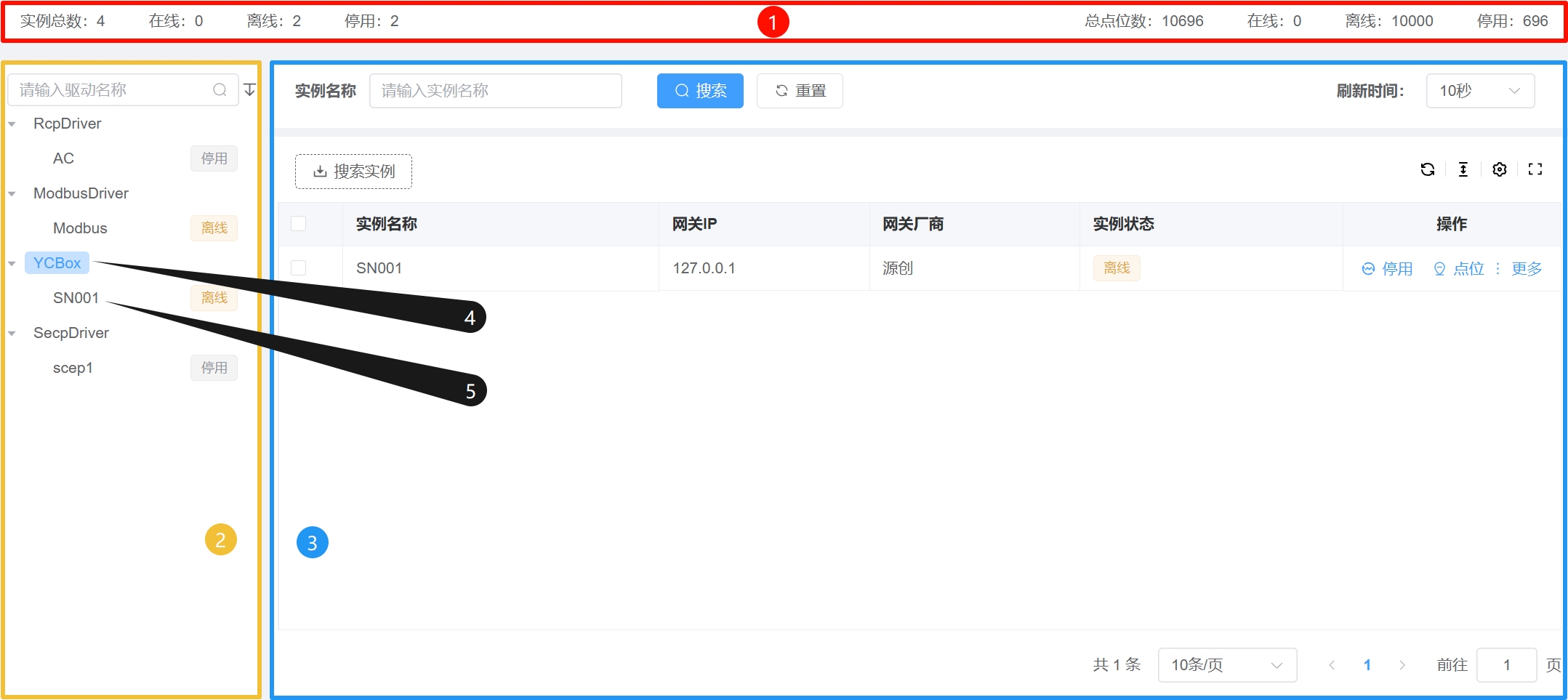Collapse the YCBox tree node
Viewport: 1568px width, 700px height.
tap(12, 264)
